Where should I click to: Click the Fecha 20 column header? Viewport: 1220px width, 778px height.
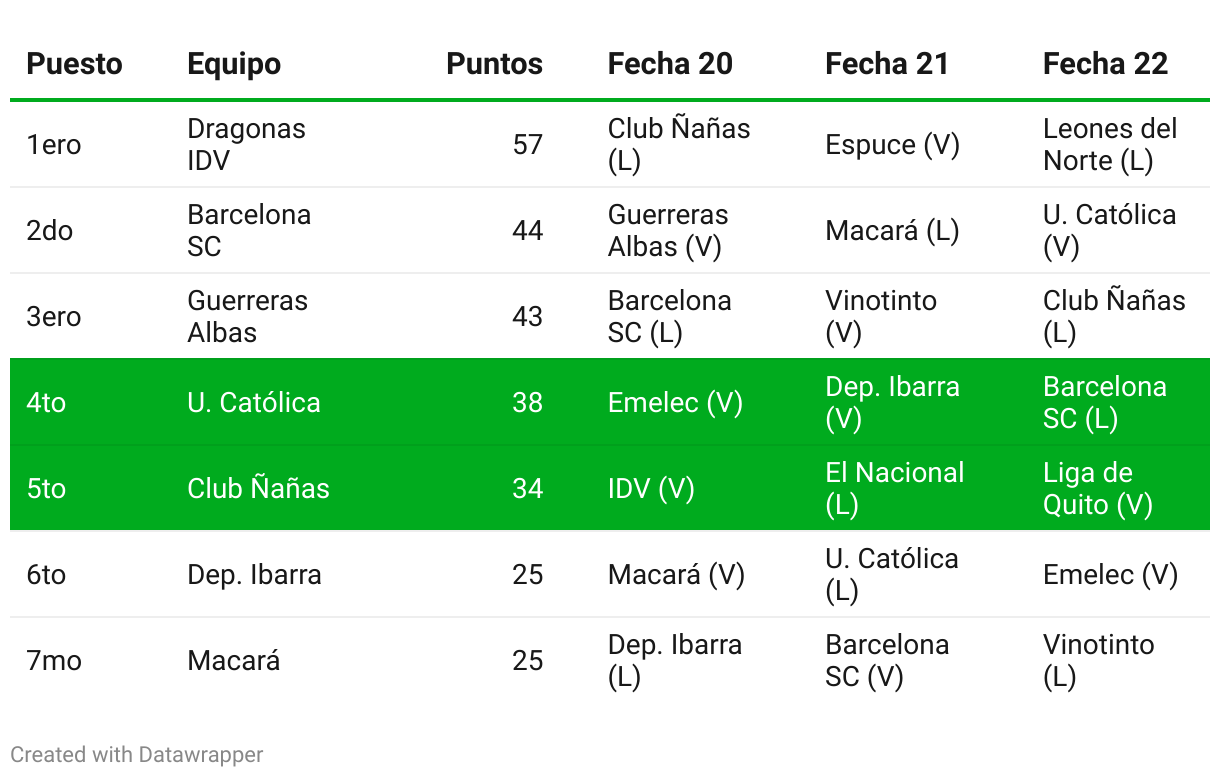[x=670, y=64]
